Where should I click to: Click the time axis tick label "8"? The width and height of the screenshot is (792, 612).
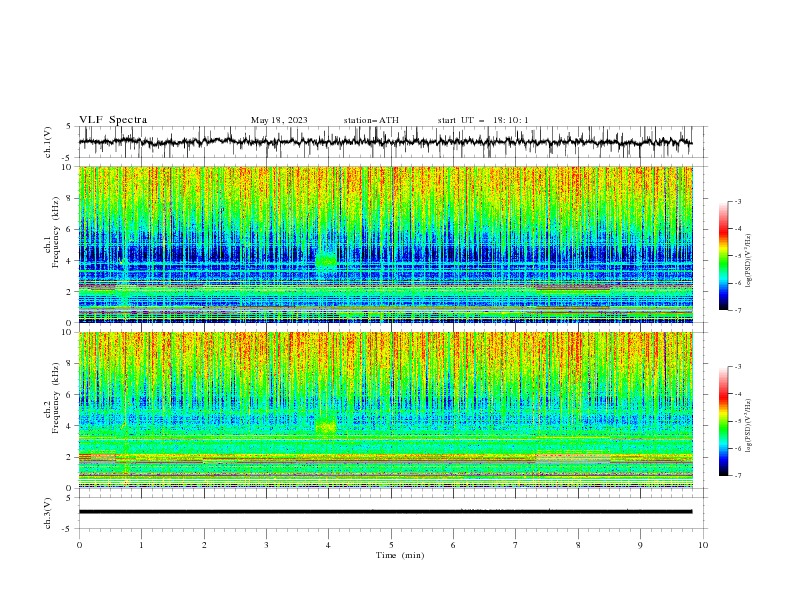pos(578,545)
